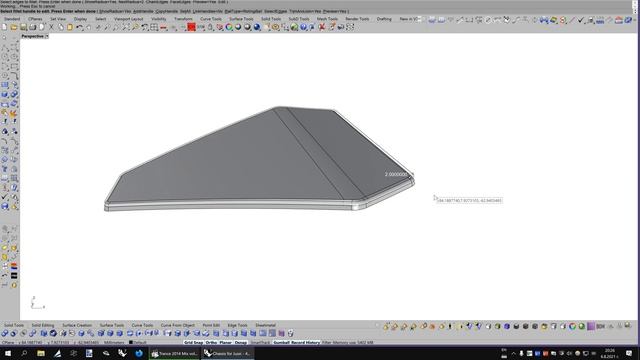Image resolution: width=640 pixels, height=360 pixels.
Task: Click AddHandle command line option
Action: click(143, 11)
